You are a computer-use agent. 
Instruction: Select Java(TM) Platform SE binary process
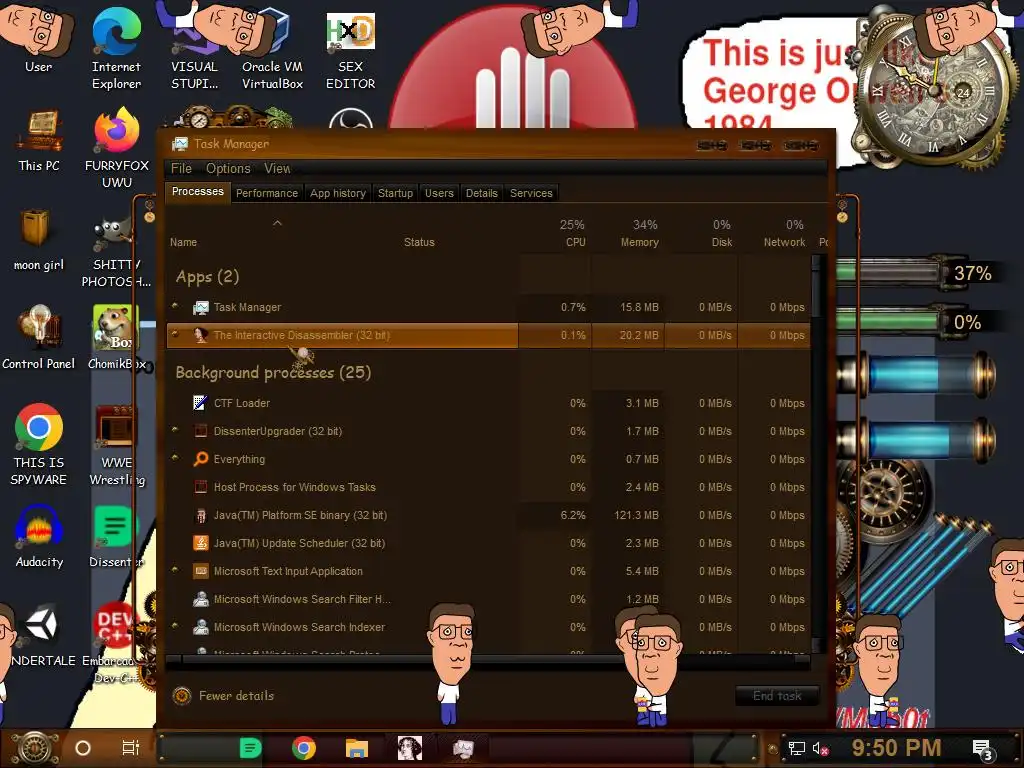[488, 515]
